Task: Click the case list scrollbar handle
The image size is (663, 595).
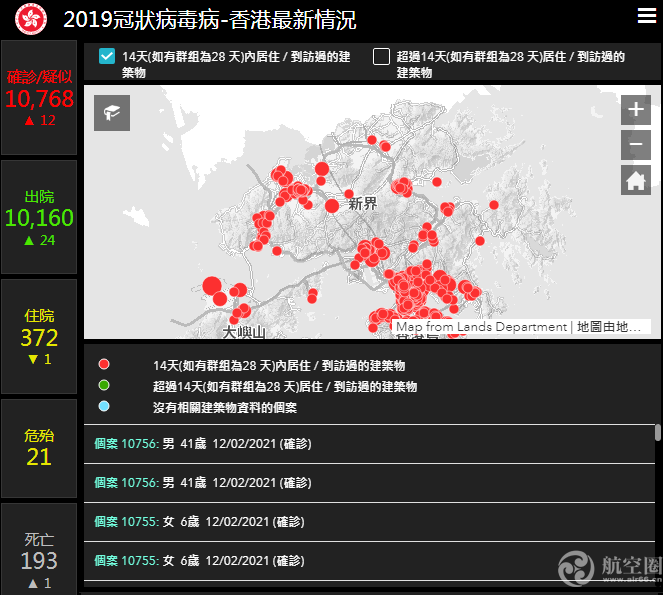Action: [x=658, y=433]
